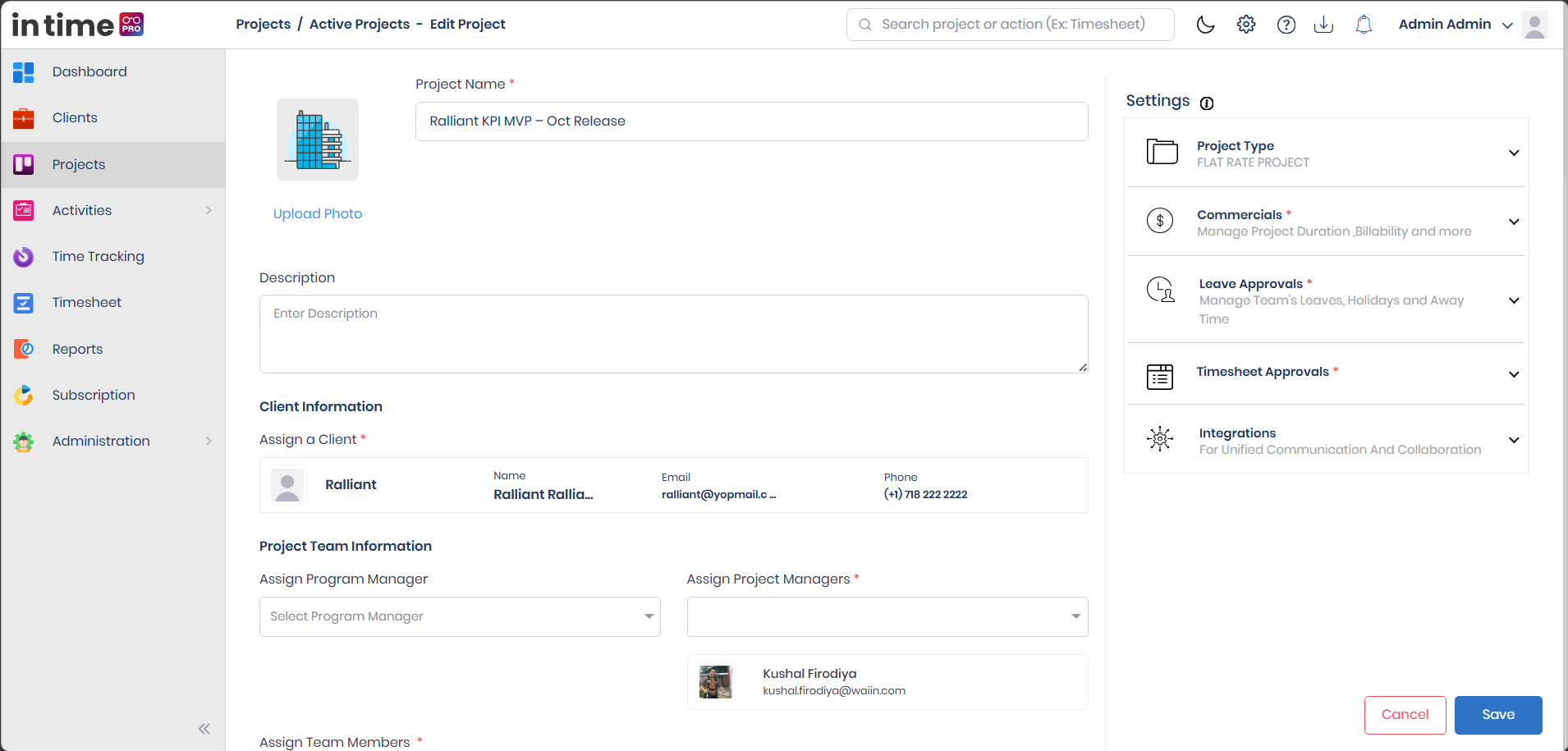Image resolution: width=1568 pixels, height=751 pixels.
Task: Open Select Program Manager dropdown
Action: [x=460, y=616]
